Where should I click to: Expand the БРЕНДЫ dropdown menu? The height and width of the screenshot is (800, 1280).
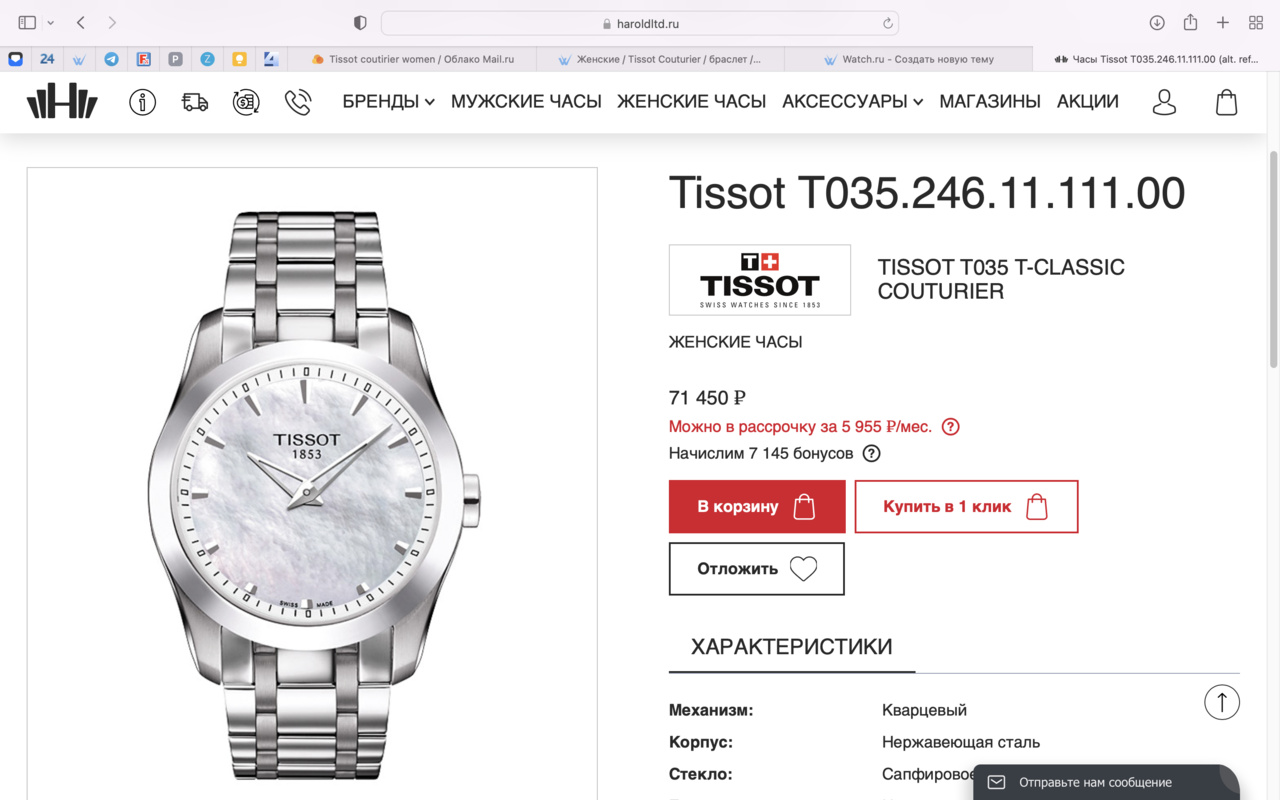388,102
